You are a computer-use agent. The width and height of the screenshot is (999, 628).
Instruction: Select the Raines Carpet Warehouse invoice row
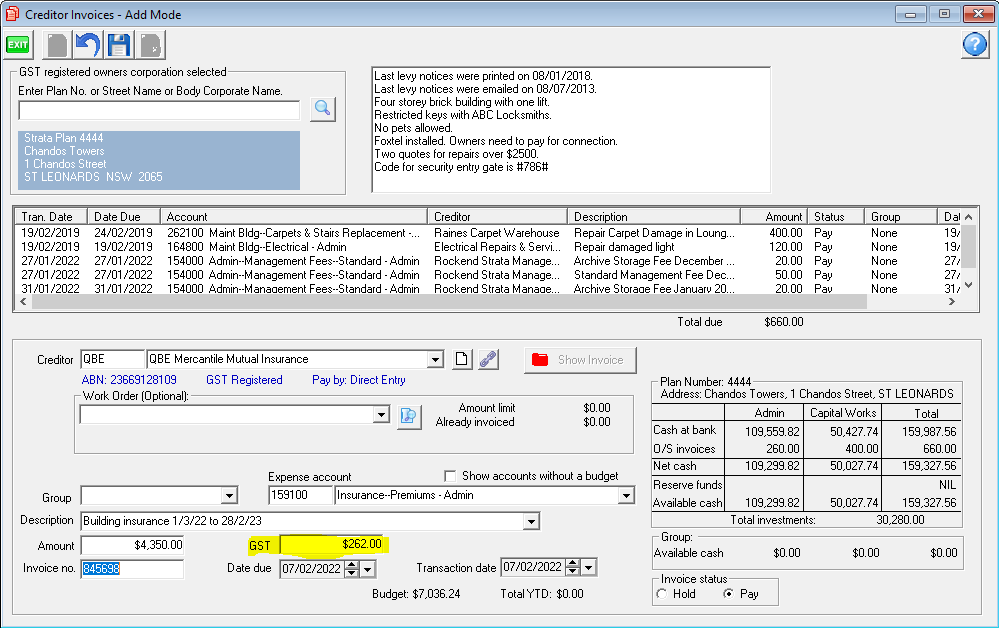tap(498, 233)
